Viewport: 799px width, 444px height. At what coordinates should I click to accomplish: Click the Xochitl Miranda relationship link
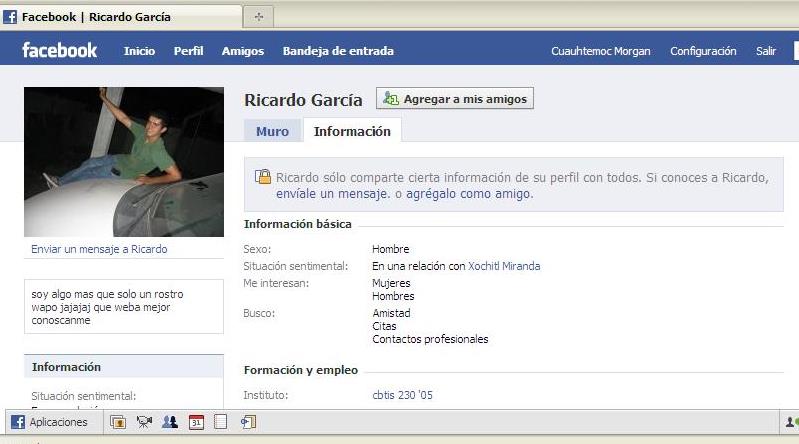pyautogui.click(x=504, y=266)
